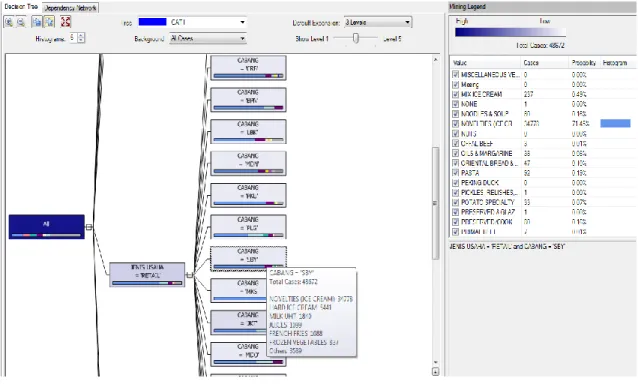638x384 pixels.
Task: Click the Histogram column header
Action: tap(618, 63)
